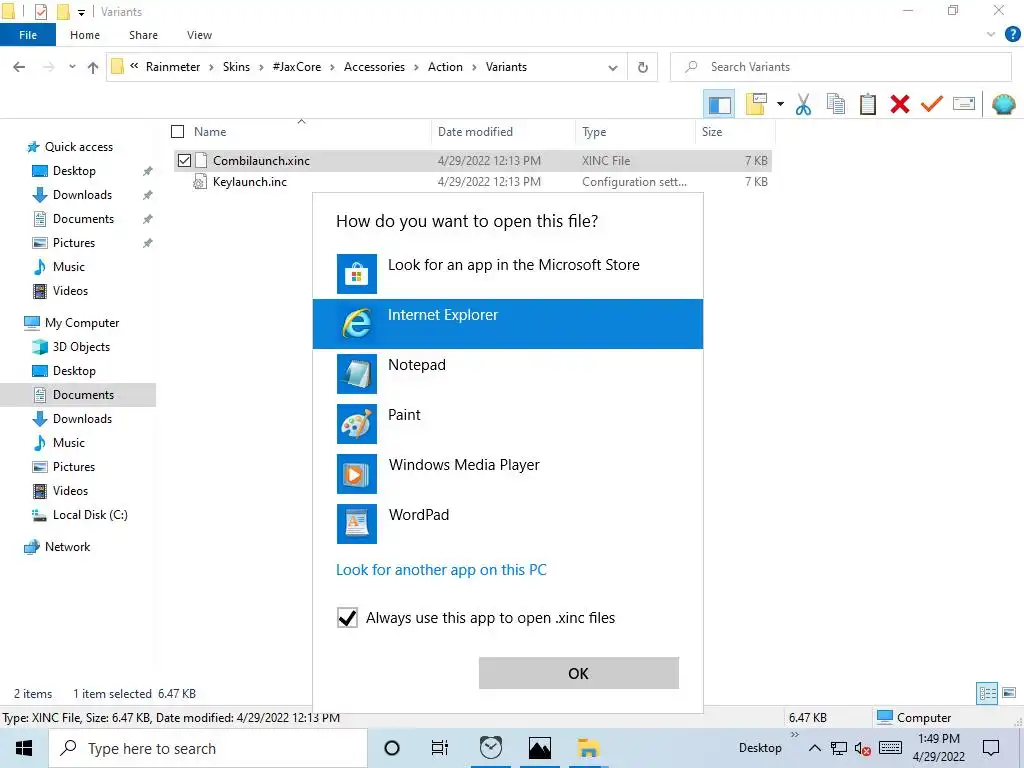Open pinned Pictures under Quick access

point(74,243)
